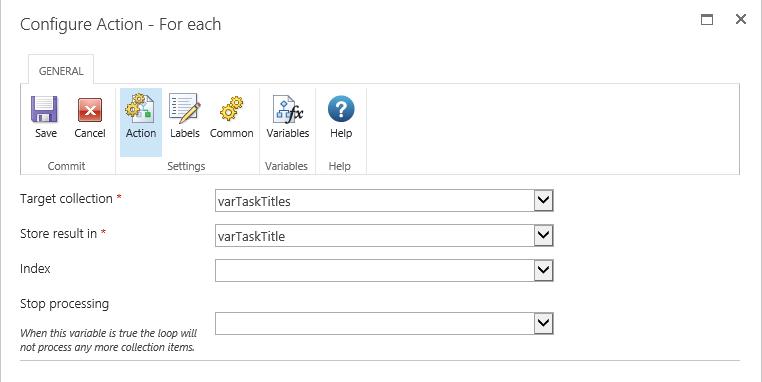This screenshot has width=762, height=382.
Task: Maximize the Configure Action dialog
Action: pos(707,19)
